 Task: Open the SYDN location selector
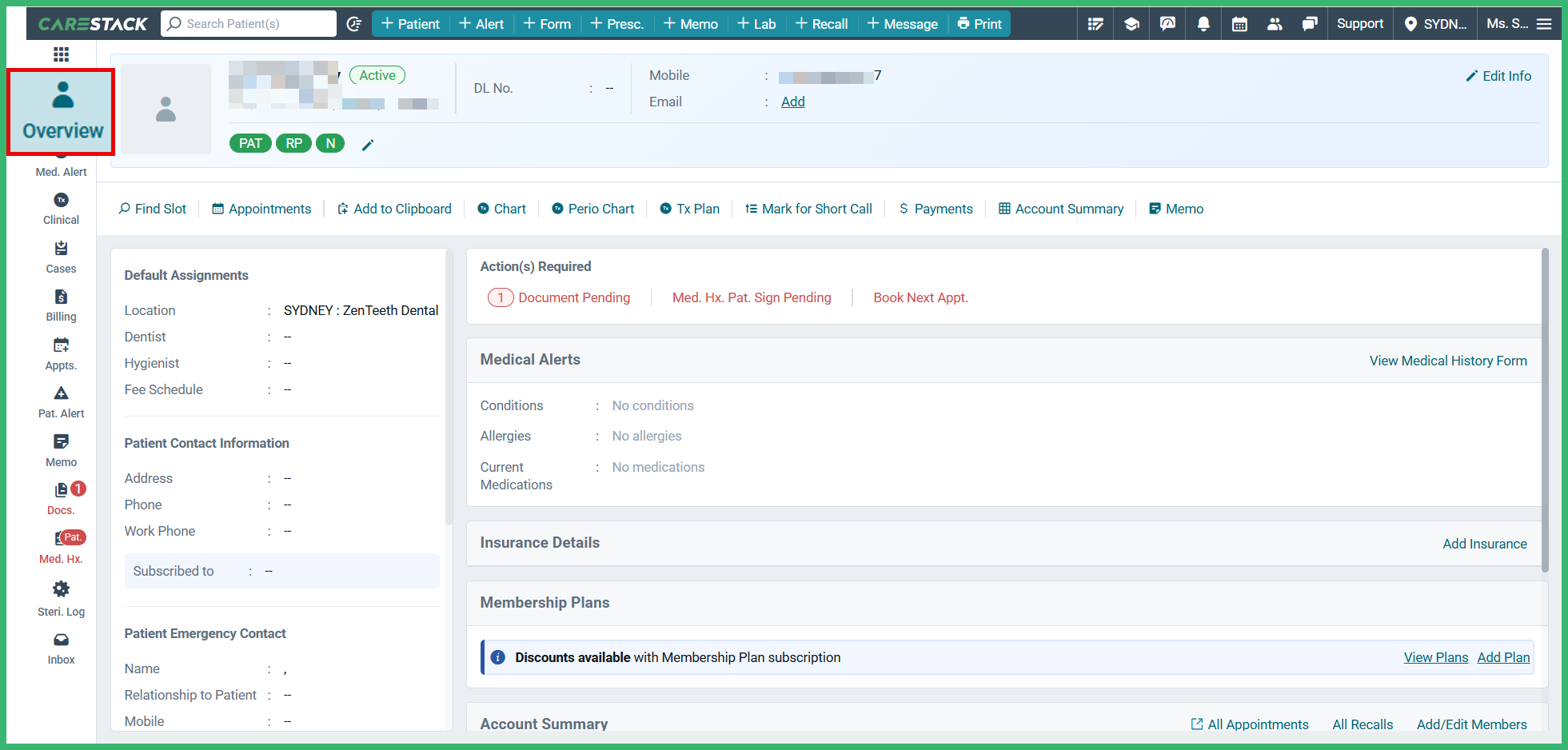1436,23
